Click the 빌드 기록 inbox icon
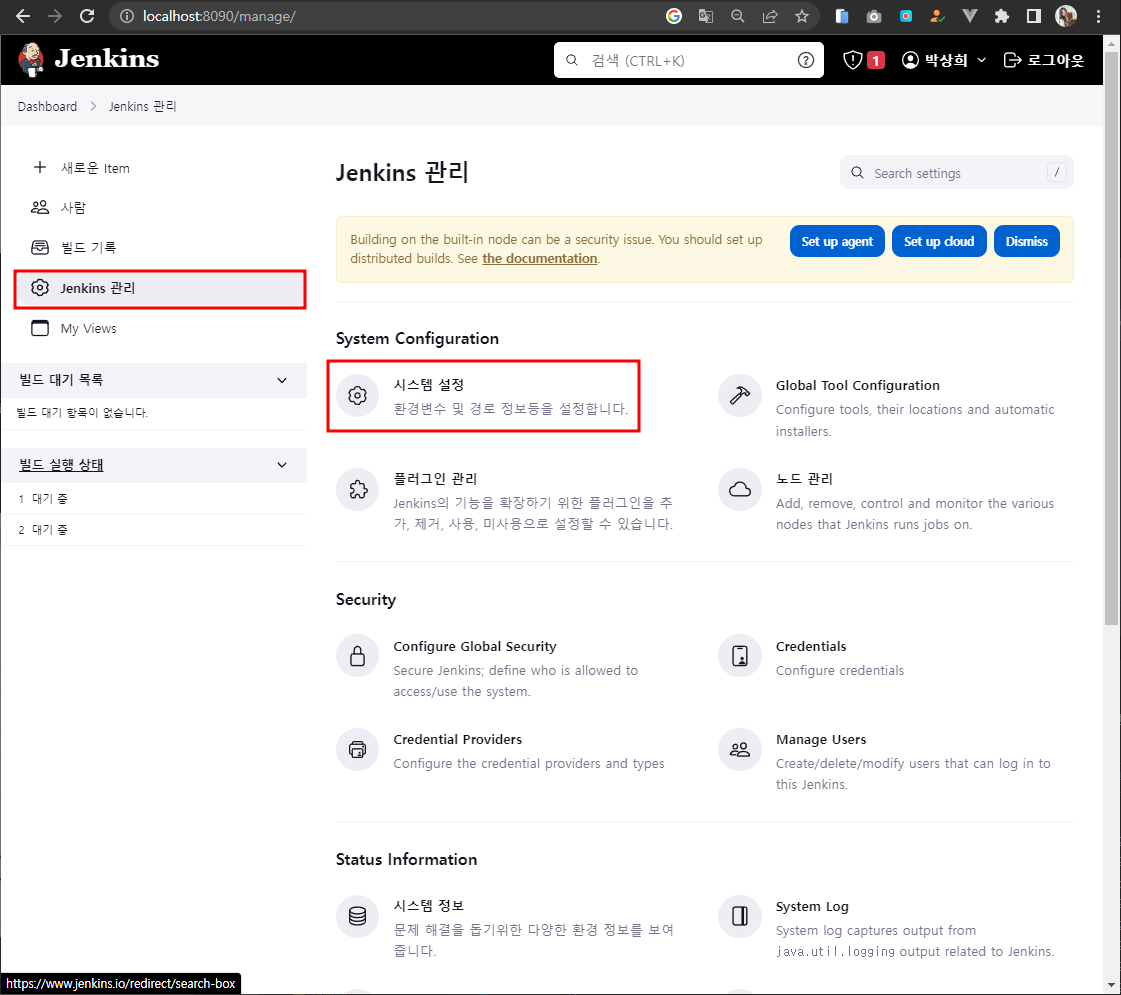 40,247
